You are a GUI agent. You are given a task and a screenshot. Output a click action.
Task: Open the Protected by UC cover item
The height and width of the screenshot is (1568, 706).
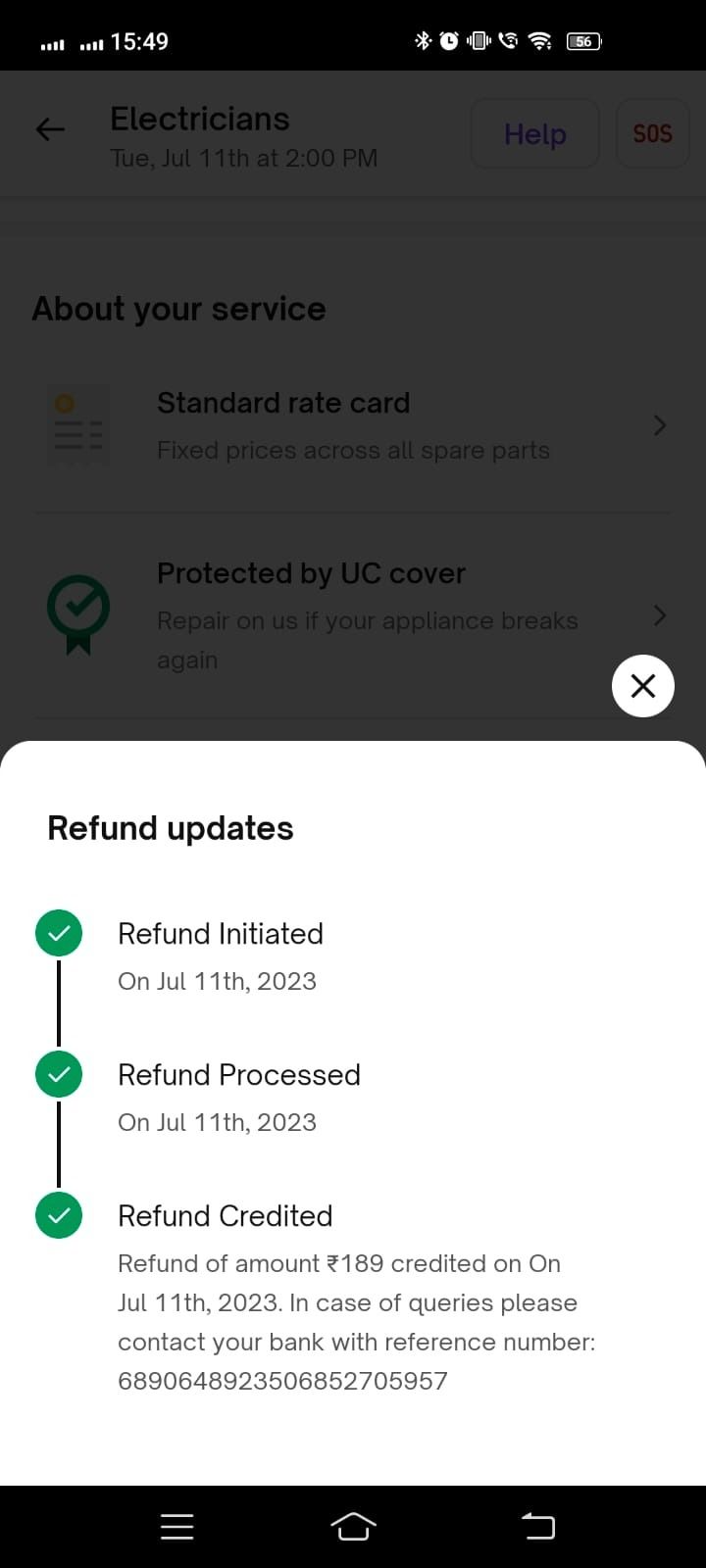pos(367,614)
